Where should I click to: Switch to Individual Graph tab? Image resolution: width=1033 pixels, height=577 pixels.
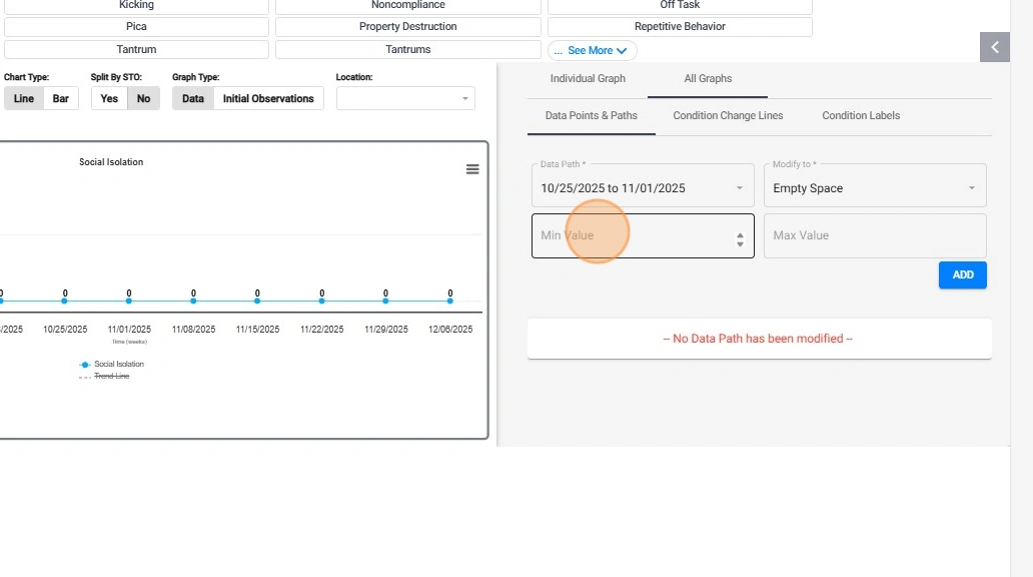[588, 78]
